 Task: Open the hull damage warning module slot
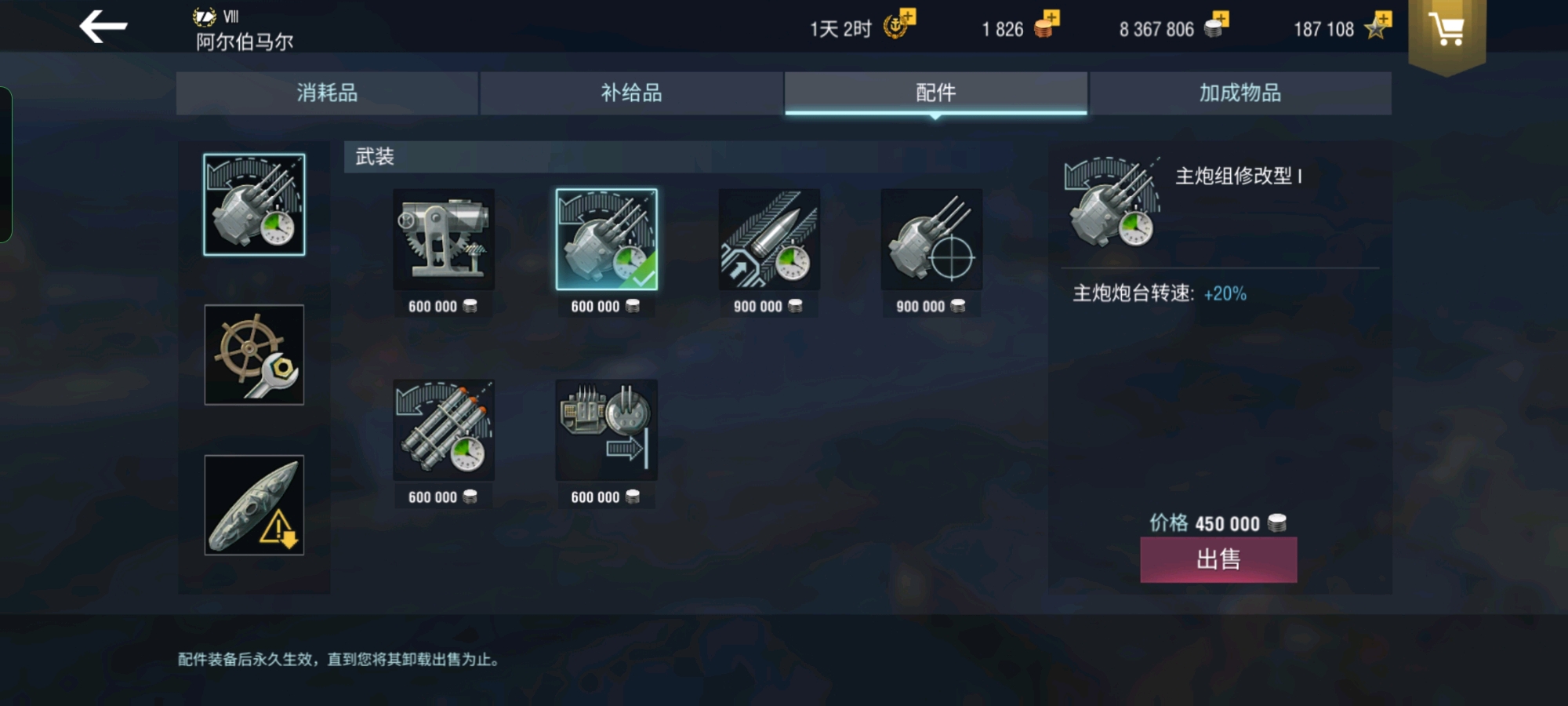[254, 505]
